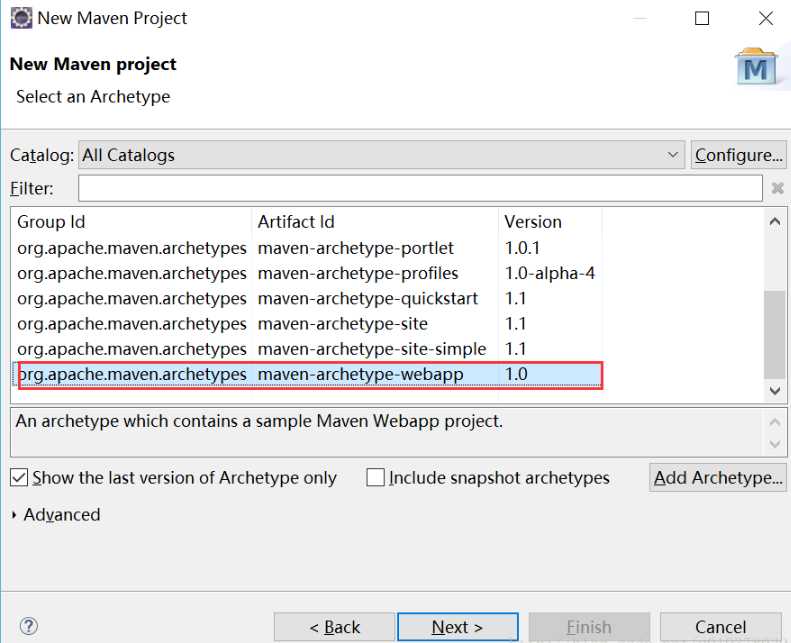Viewport: 791px width, 643px height.
Task: Focus the Filter text field
Action: (x=420, y=188)
